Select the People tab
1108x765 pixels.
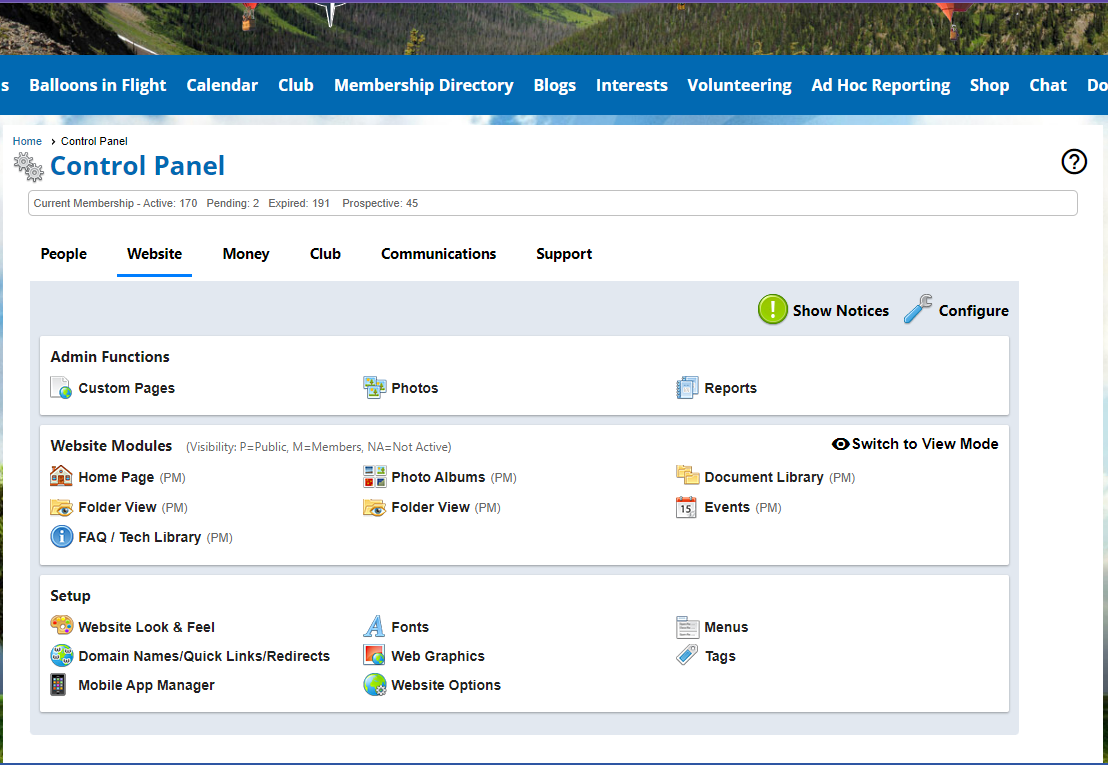64,254
